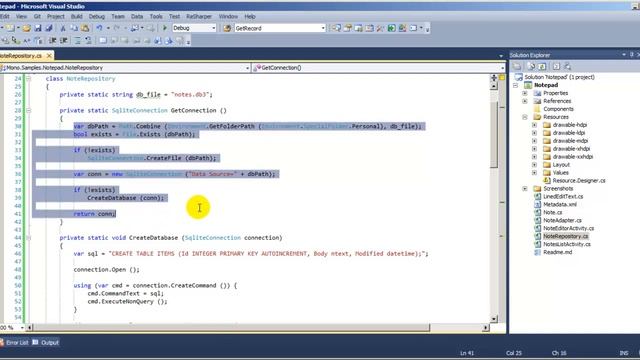640x360 pixels.
Task: Expand the Properties node in Solution Explorer
Action: pos(525,93)
